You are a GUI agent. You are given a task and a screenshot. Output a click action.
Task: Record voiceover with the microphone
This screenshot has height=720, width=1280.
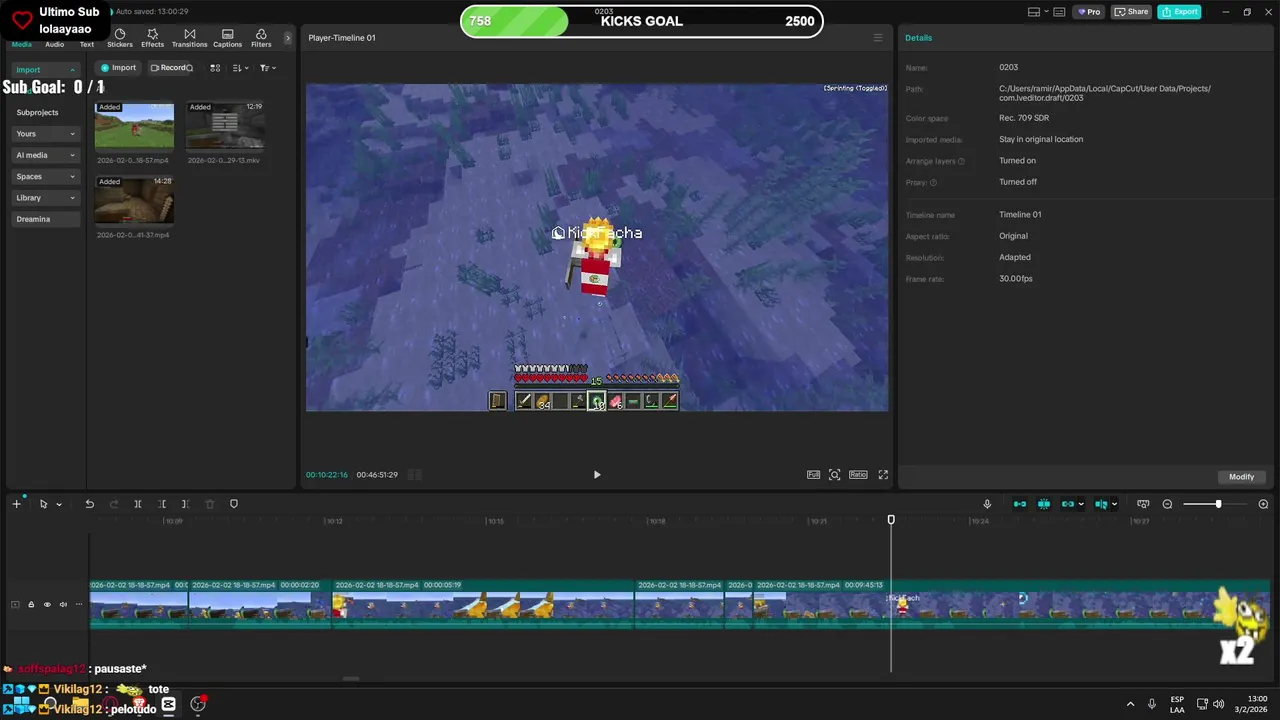click(987, 504)
